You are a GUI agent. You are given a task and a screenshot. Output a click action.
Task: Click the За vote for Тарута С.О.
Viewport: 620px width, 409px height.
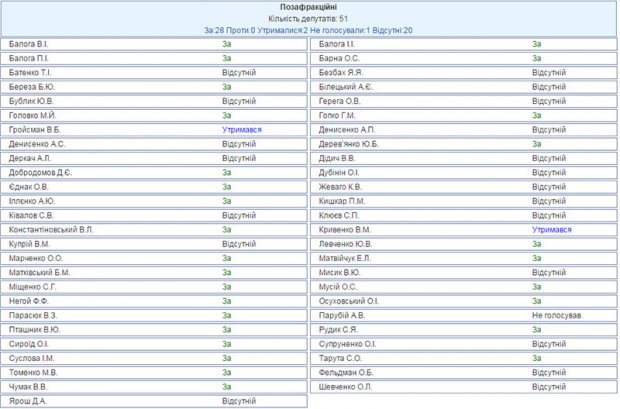536,358
